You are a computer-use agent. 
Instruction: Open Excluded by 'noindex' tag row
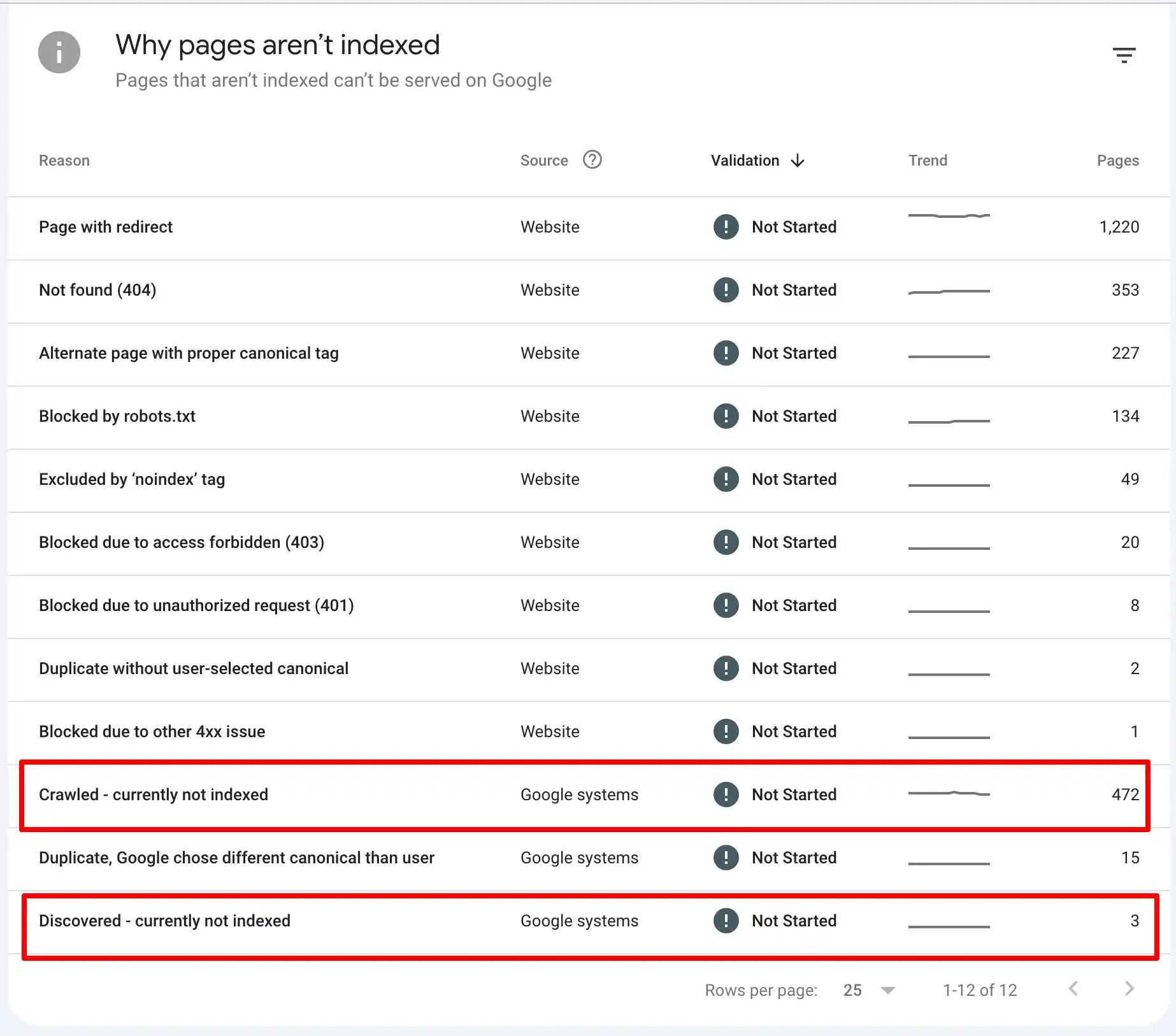(132, 479)
